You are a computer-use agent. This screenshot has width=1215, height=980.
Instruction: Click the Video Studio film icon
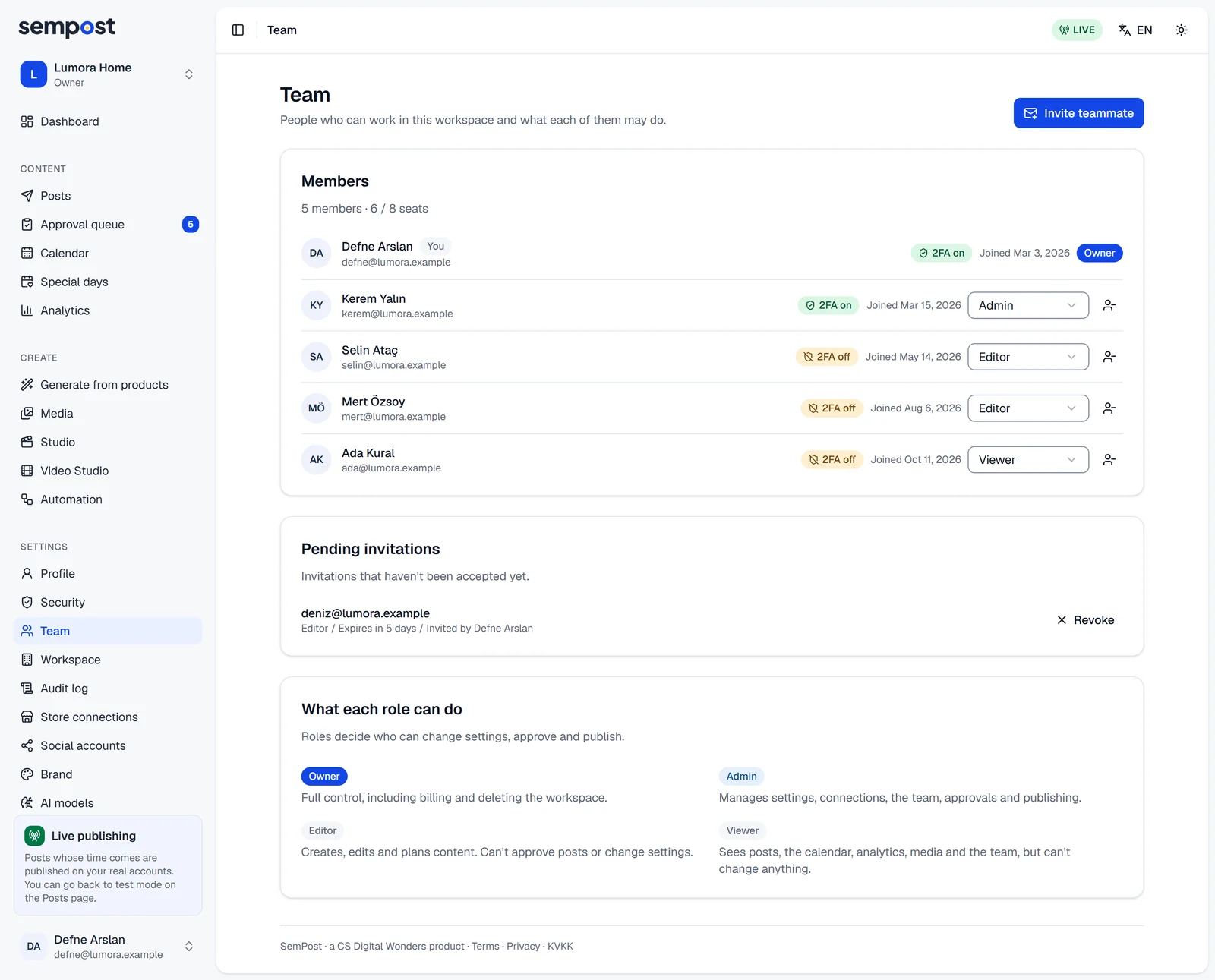pyautogui.click(x=27, y=471)
